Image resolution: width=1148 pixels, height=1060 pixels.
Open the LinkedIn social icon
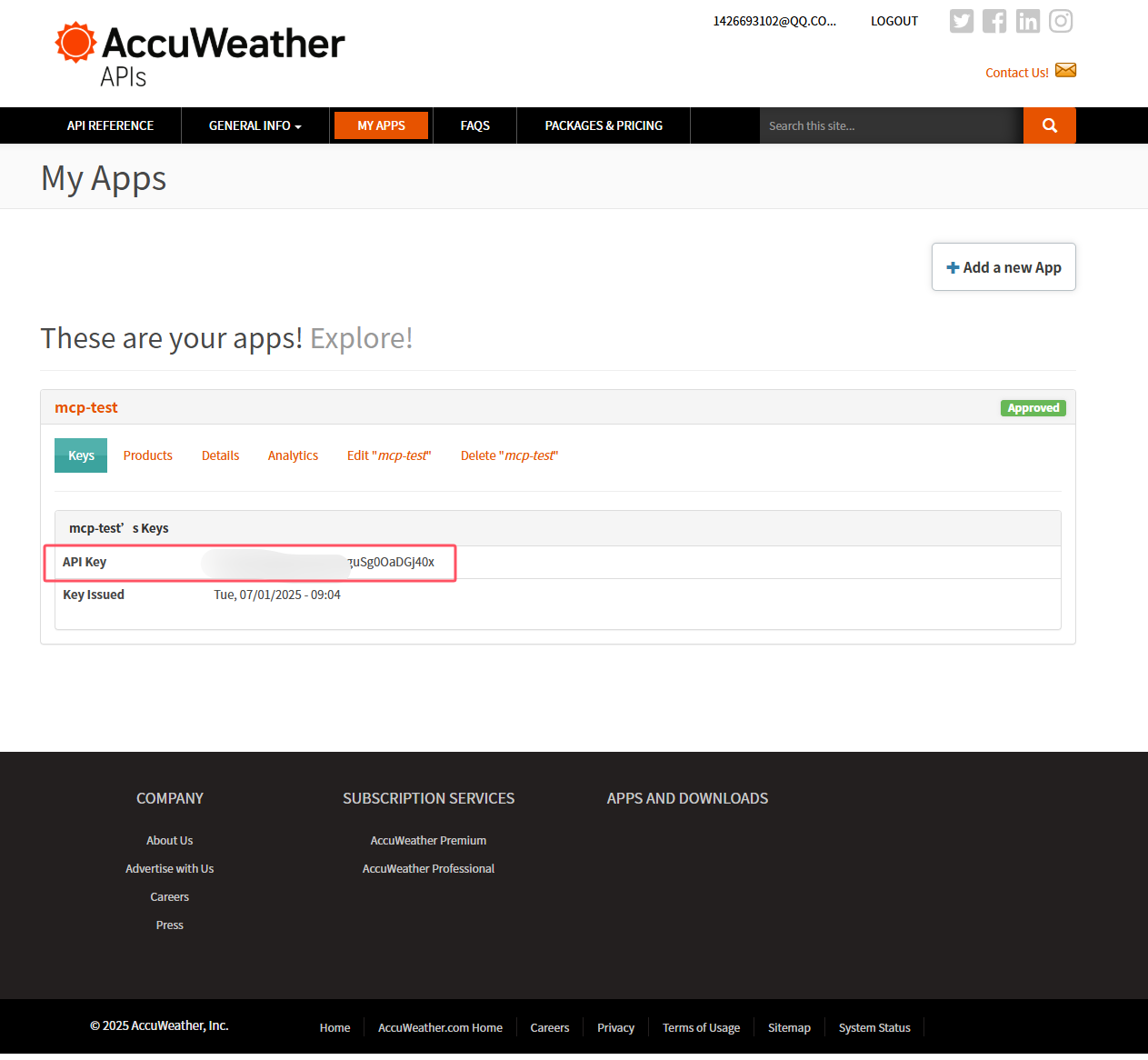point(1028,21)
